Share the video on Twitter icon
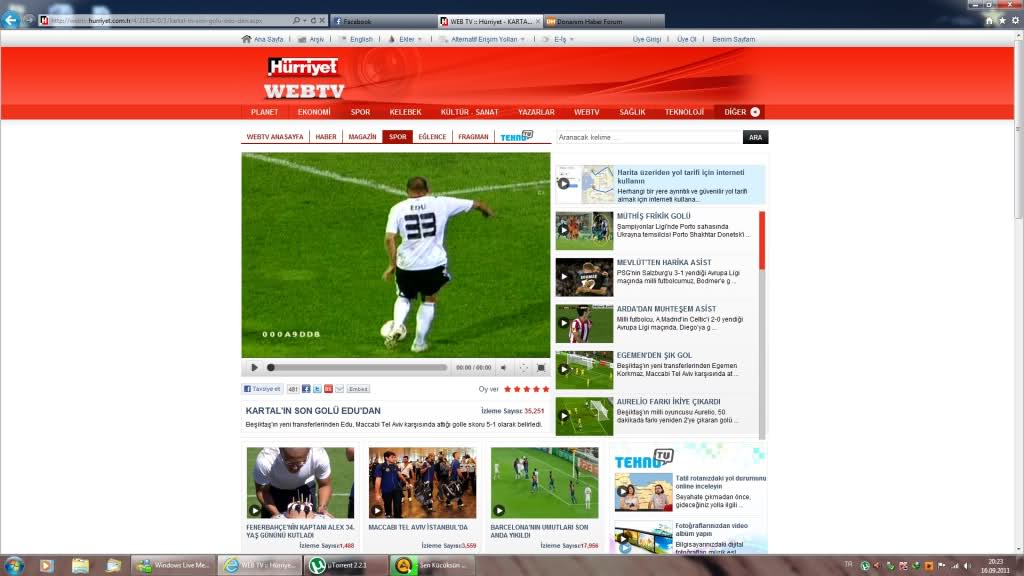This screenshot has width=1024, height=576. (317, 389)
